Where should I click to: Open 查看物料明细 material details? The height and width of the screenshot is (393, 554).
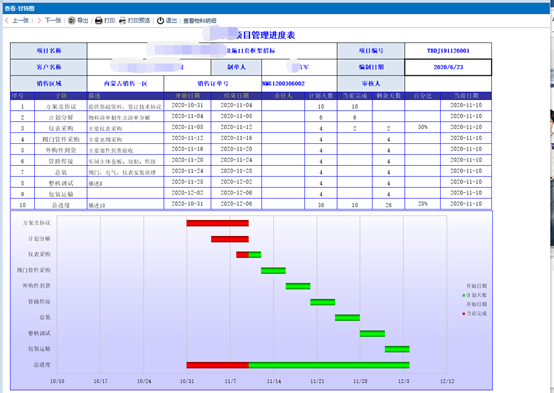200,21
